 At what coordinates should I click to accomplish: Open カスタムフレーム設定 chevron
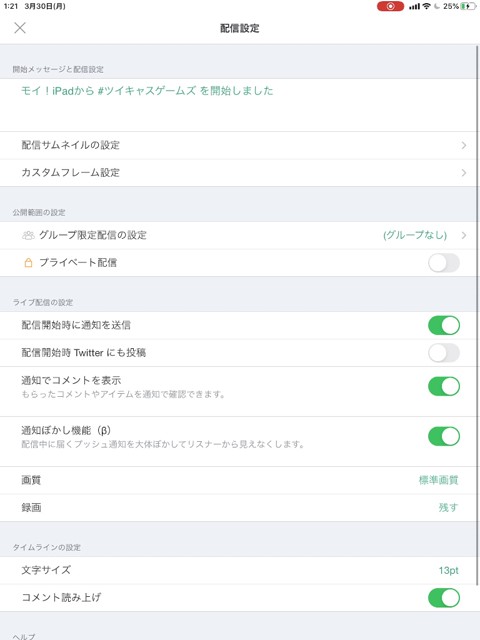click(x=464, y=173)
